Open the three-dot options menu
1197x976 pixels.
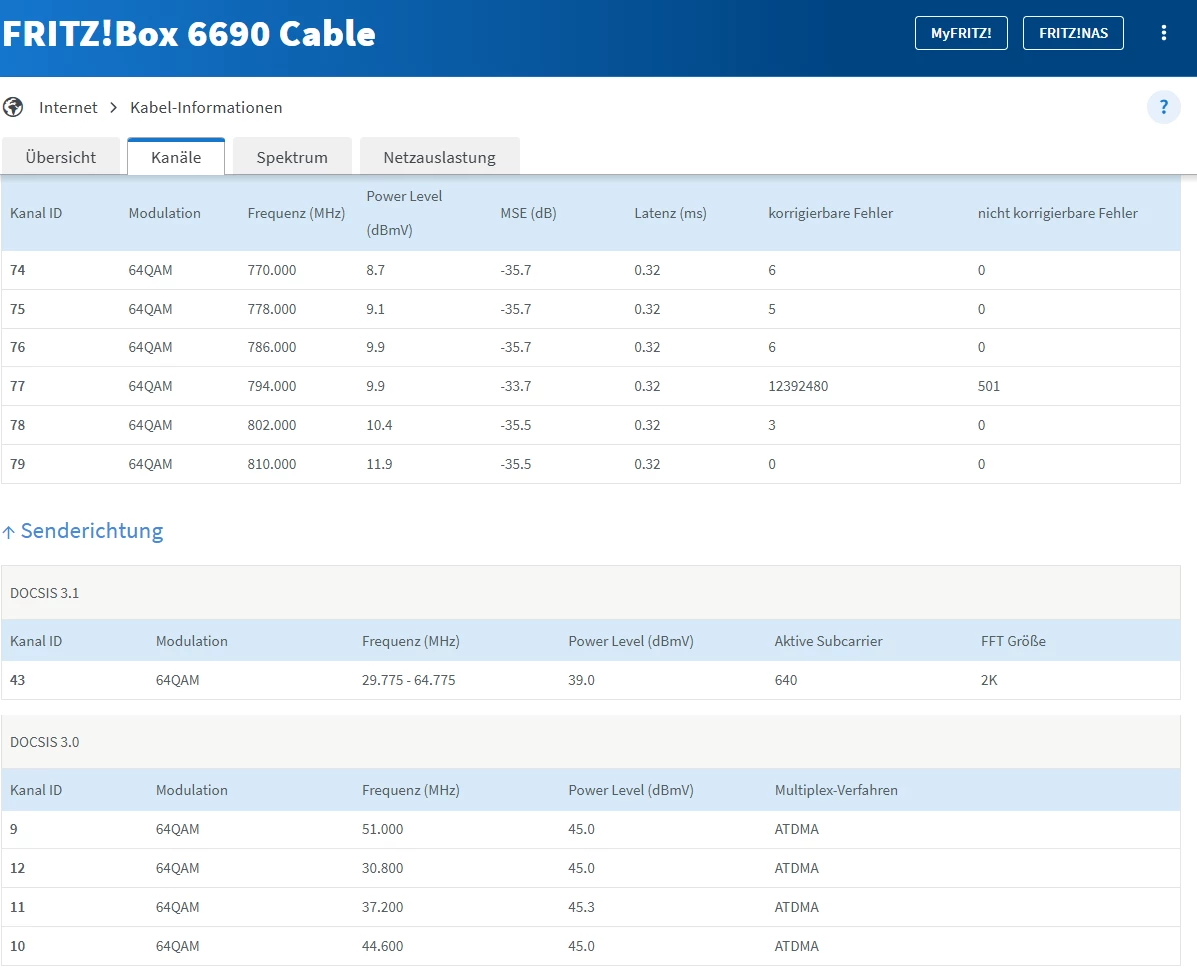click(1163, 33)
